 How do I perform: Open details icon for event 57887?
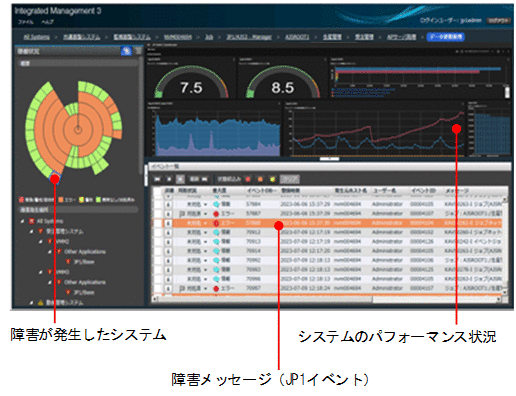pyautogui.click(x=168, y=213)
